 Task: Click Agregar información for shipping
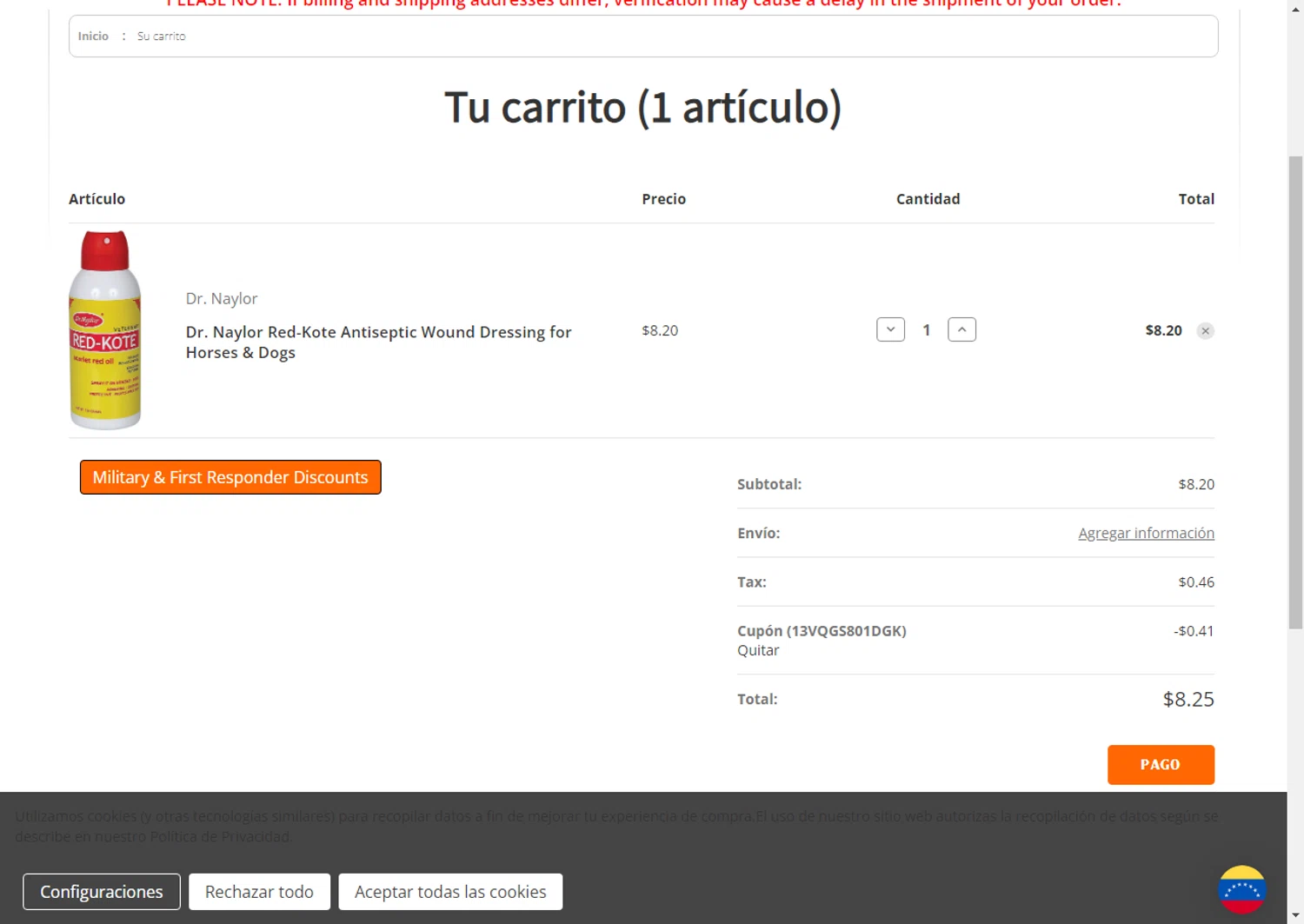[x=1146, y=533]
